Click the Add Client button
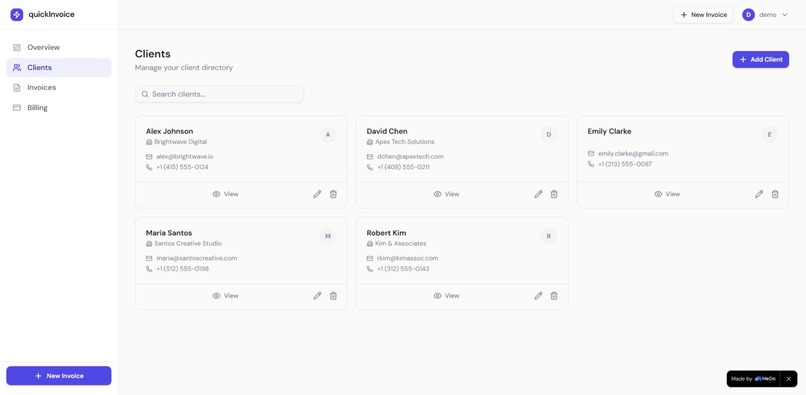Screen dimensions: 806x395 (x=760, y=60)
